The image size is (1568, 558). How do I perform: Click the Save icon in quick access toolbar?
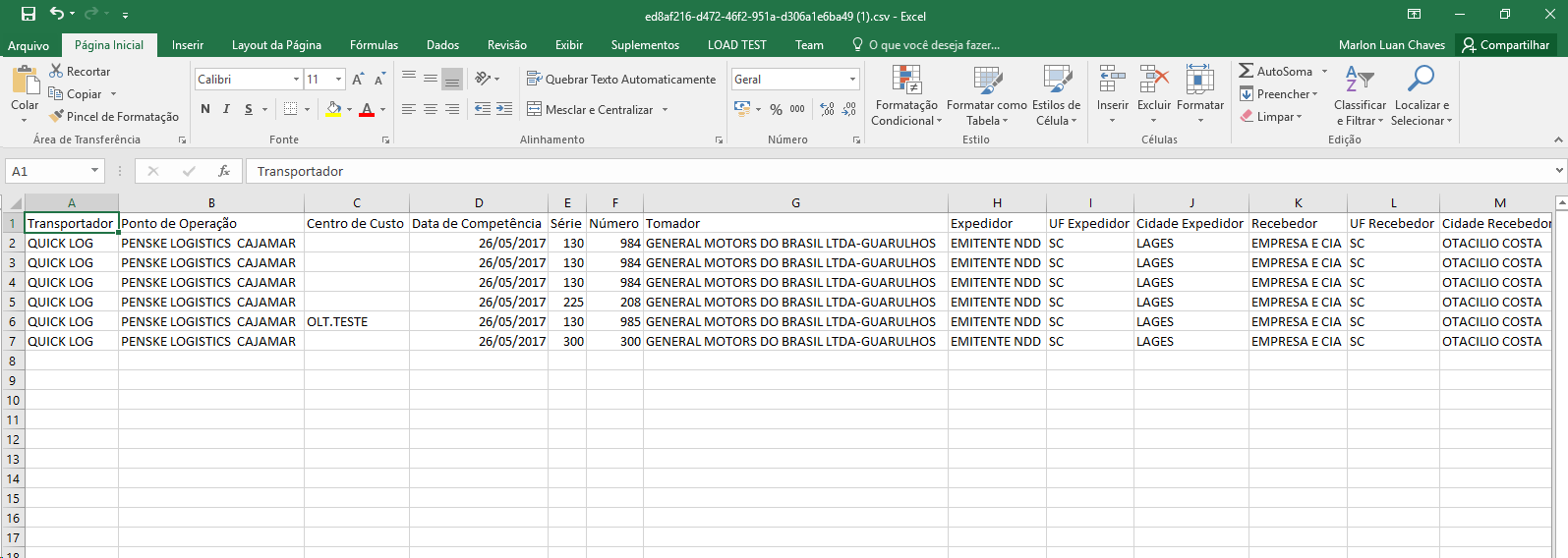point(29,14)
